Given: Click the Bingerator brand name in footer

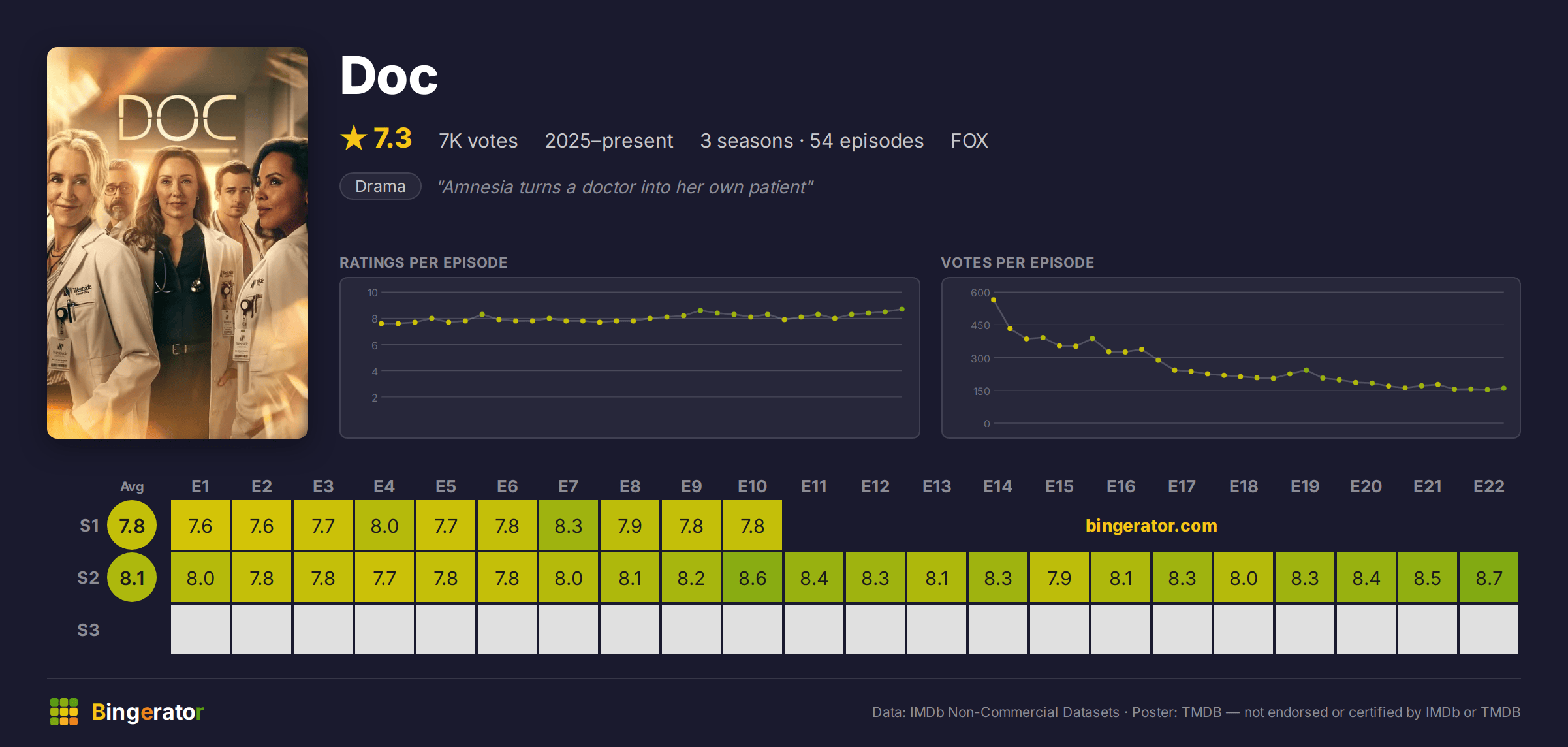Looking at the screenshot, I should tap(148, 712).
